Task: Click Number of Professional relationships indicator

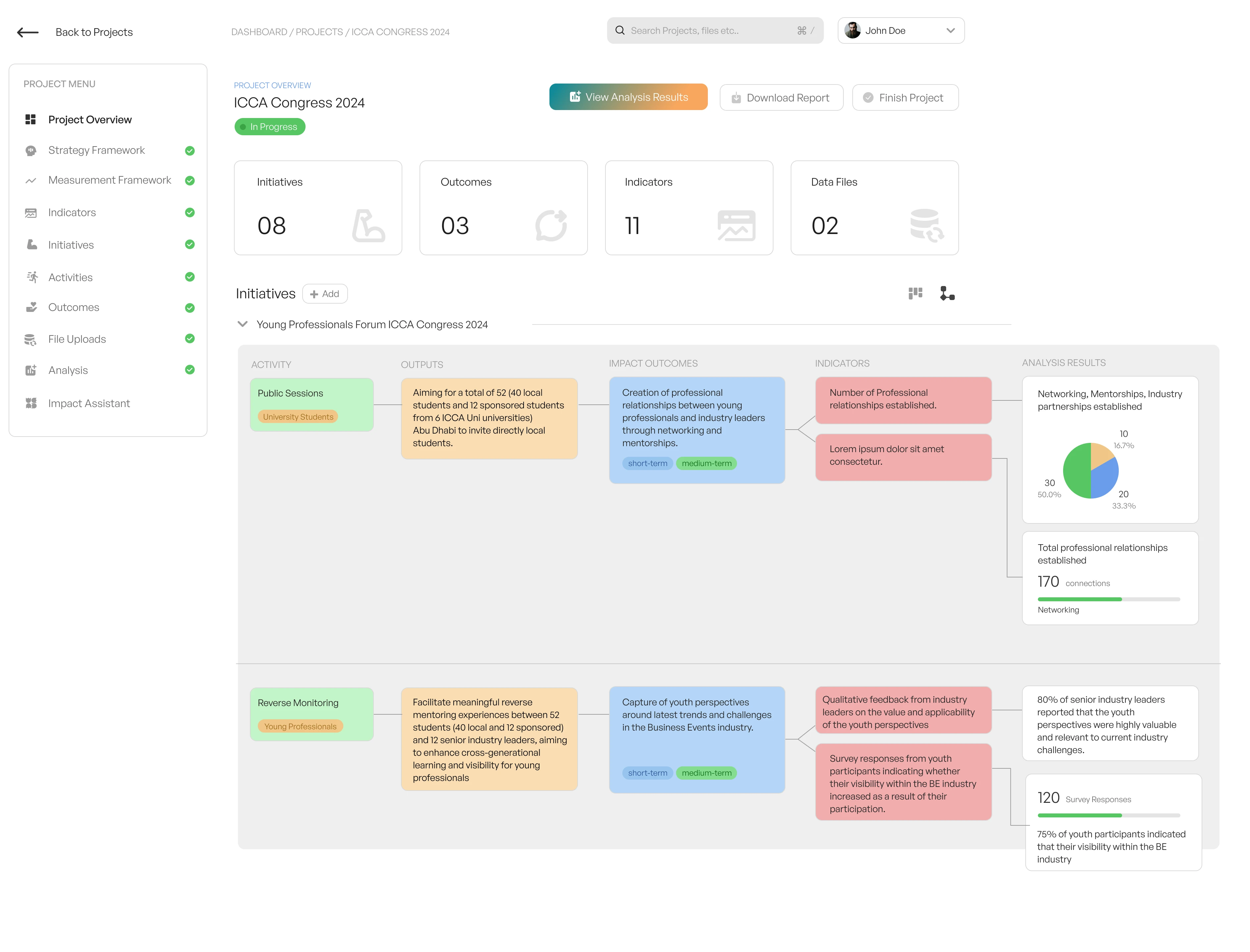Action: pos(904,401)
